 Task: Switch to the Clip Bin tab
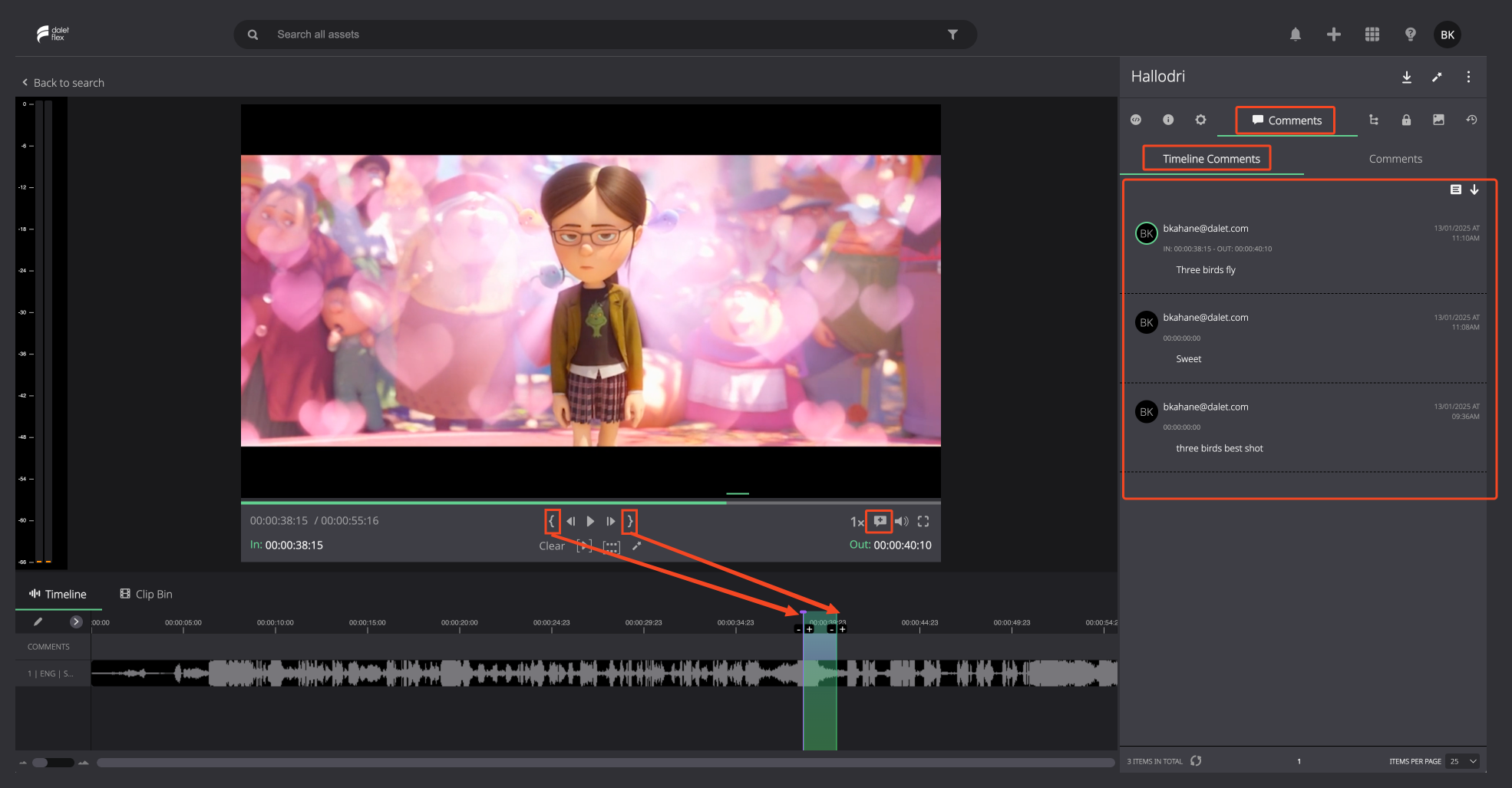[x=146, y=594]
